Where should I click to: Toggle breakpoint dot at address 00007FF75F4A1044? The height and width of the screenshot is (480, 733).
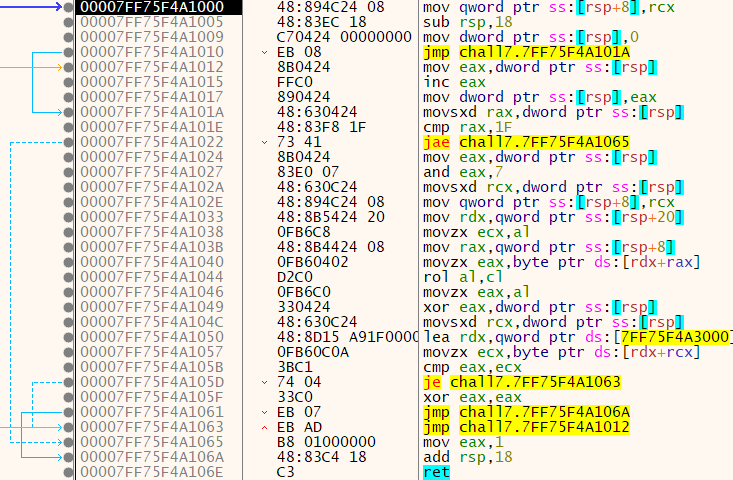69,277
